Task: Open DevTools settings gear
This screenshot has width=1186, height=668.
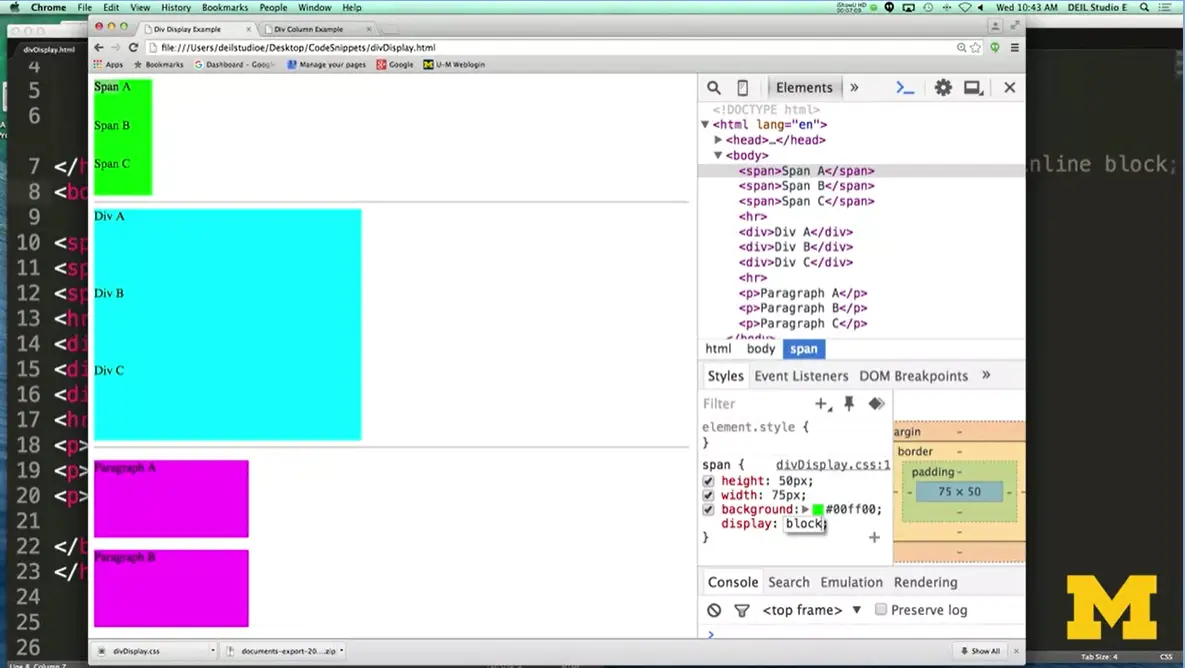Action: coord(943,88)
